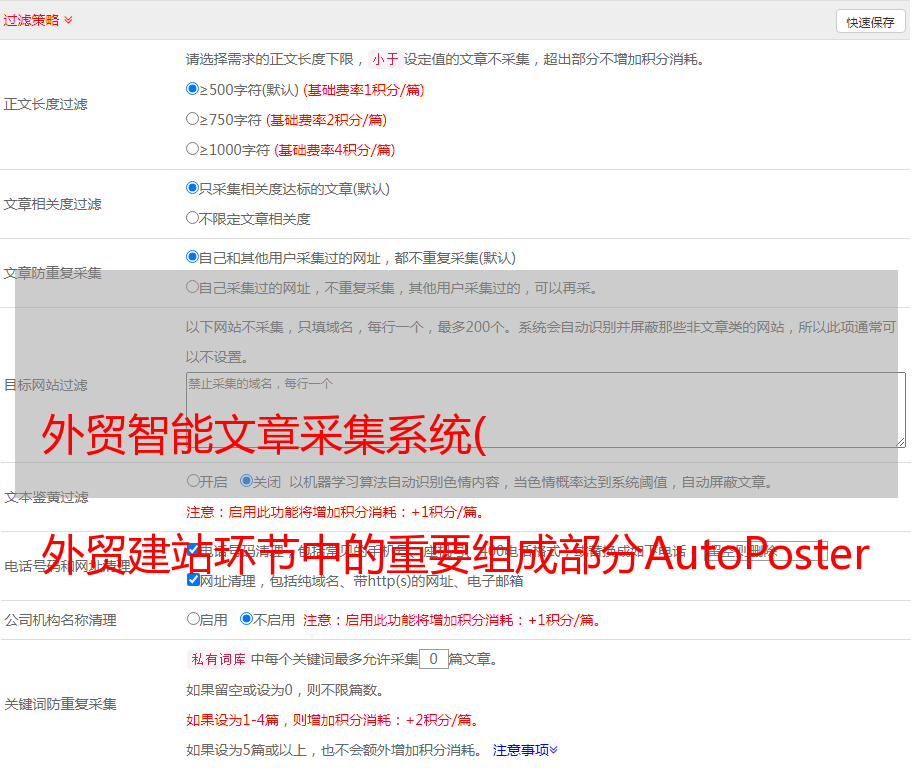
Task: Expand the 注意事项 link
Action: [525, 750]
